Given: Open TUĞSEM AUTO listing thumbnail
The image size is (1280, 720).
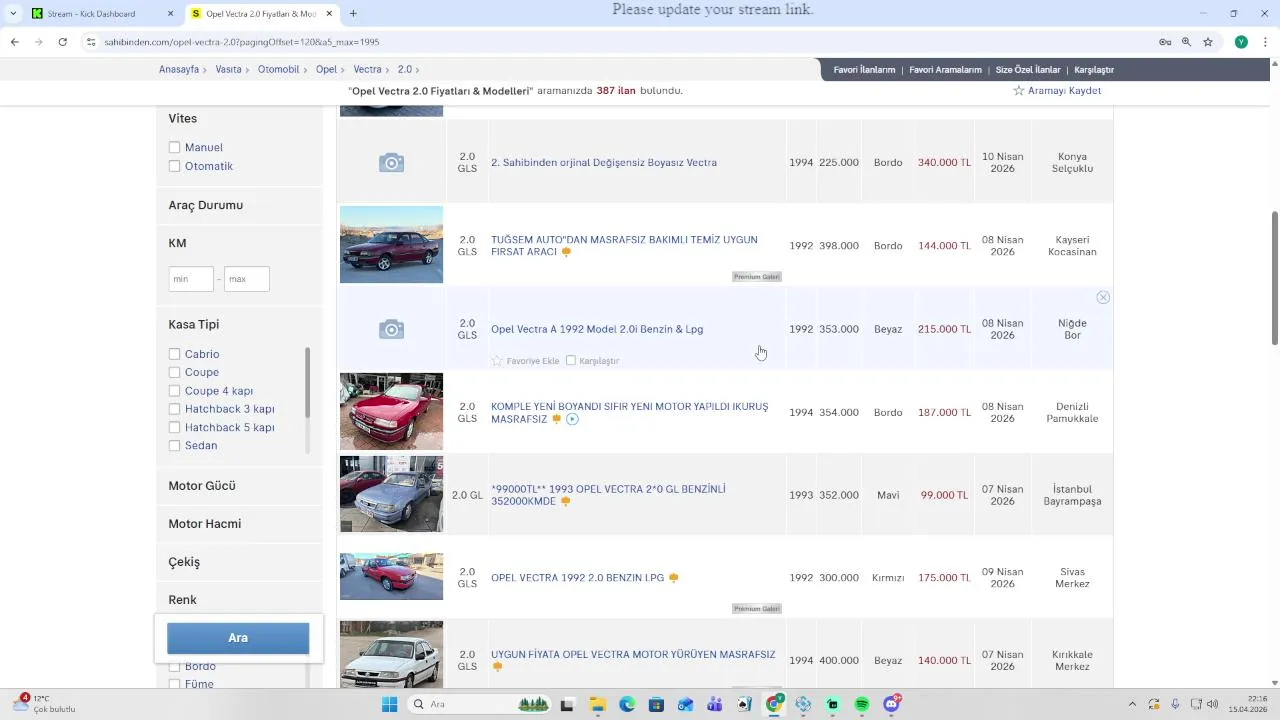Looking at the screenshot, I should [x=391, y=245].
